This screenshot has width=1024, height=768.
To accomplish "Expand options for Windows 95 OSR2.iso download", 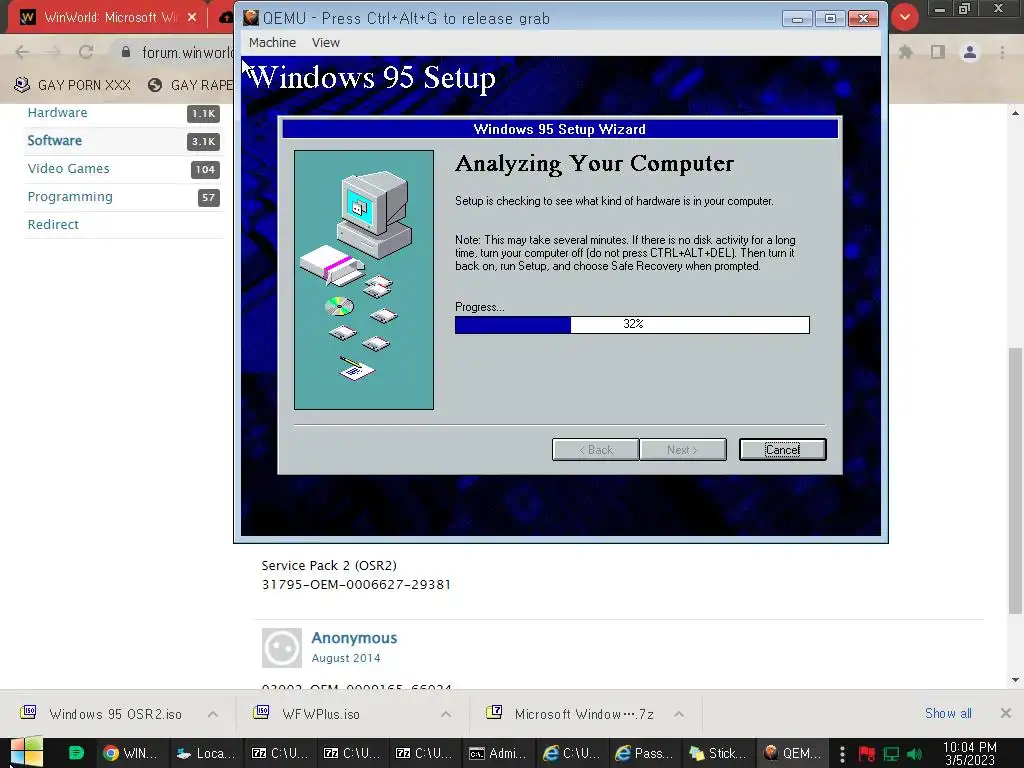I will click(x=213, y=714).
